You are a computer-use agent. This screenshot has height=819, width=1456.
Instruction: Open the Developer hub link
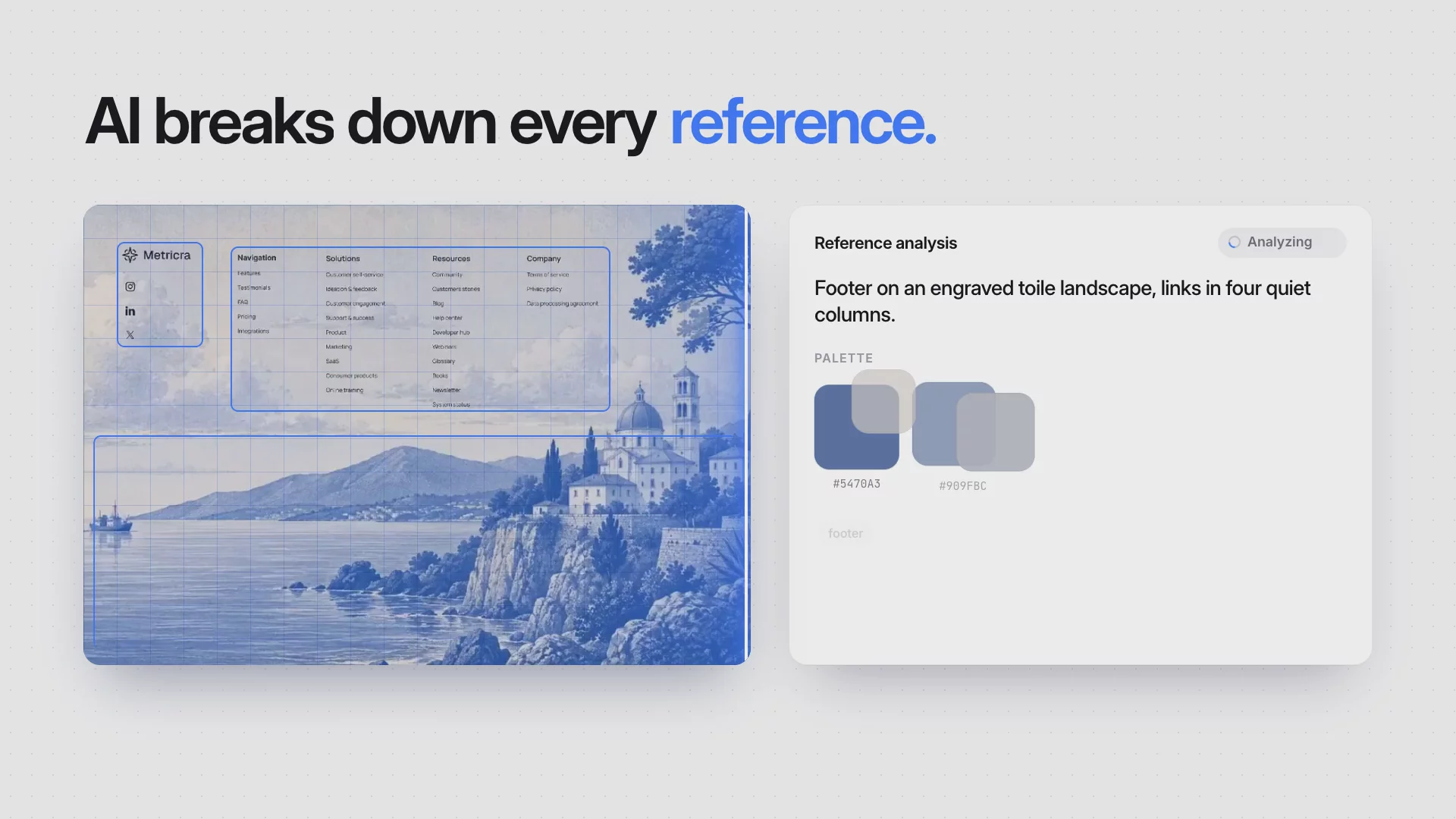coord(451,332)
